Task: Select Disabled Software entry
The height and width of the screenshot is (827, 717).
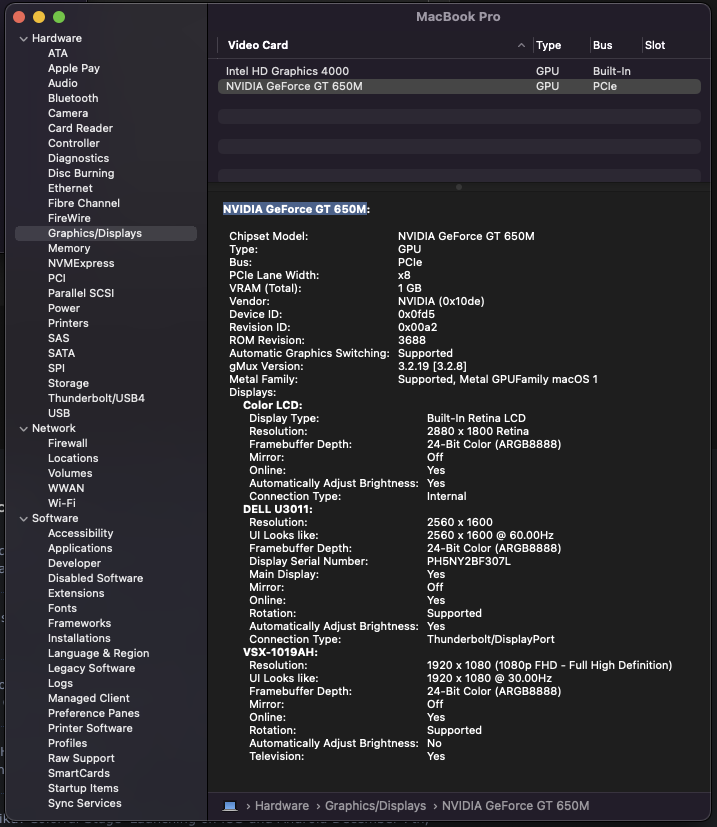Action: point(95,579)
